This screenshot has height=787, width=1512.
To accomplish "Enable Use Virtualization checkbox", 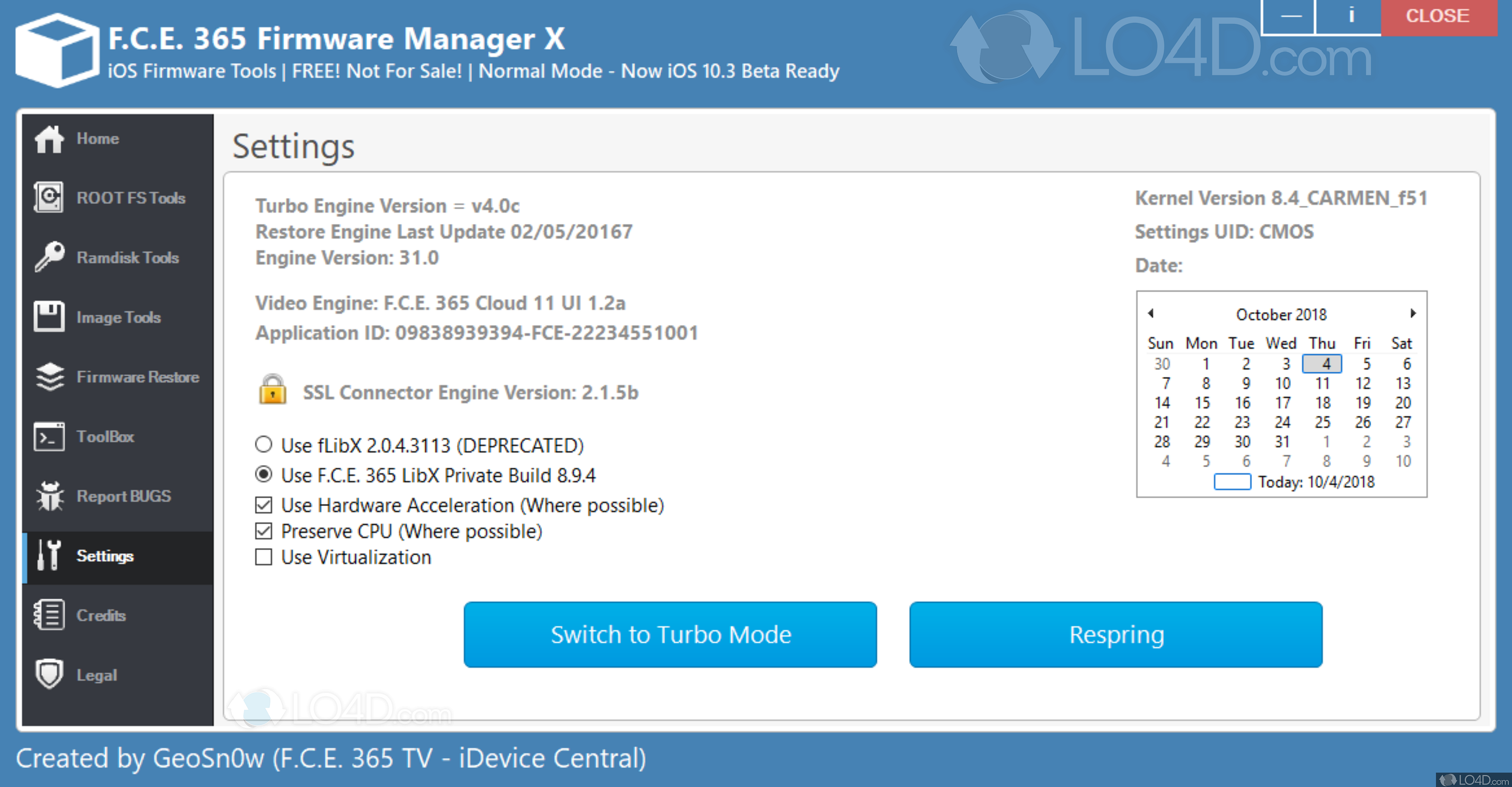I will pos(264,557).
